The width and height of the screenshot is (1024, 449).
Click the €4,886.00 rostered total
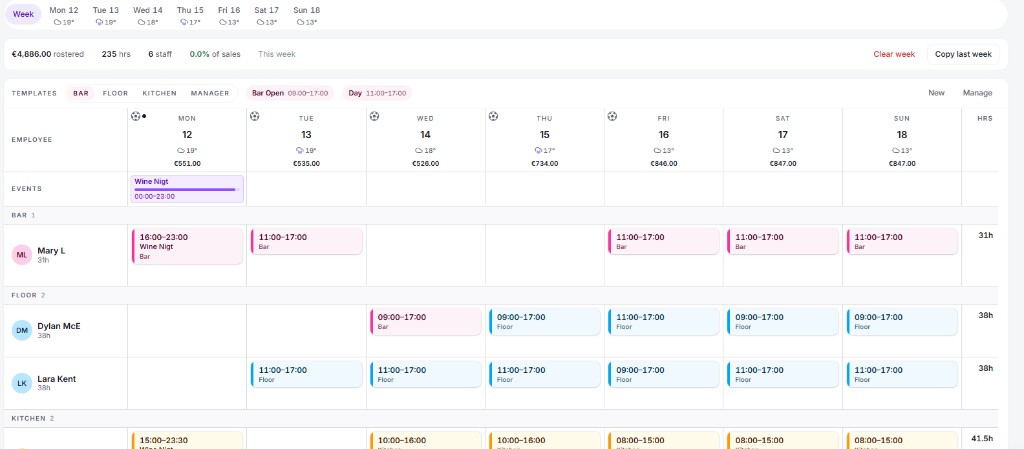(48, 54)
